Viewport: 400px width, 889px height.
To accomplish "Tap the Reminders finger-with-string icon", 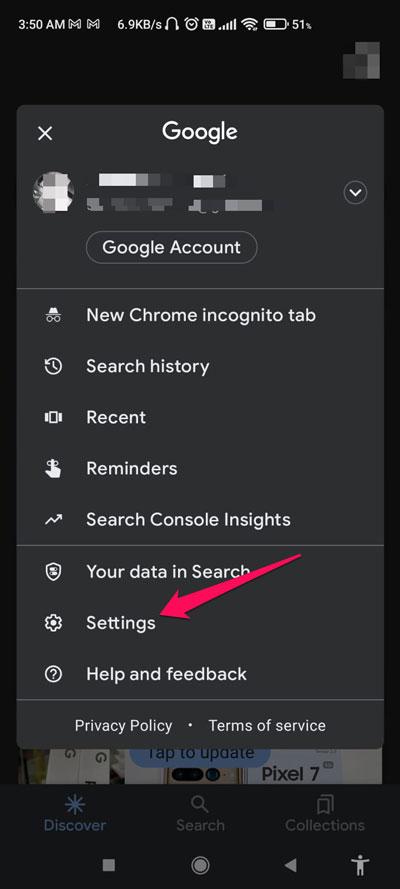I will point(53,469).
